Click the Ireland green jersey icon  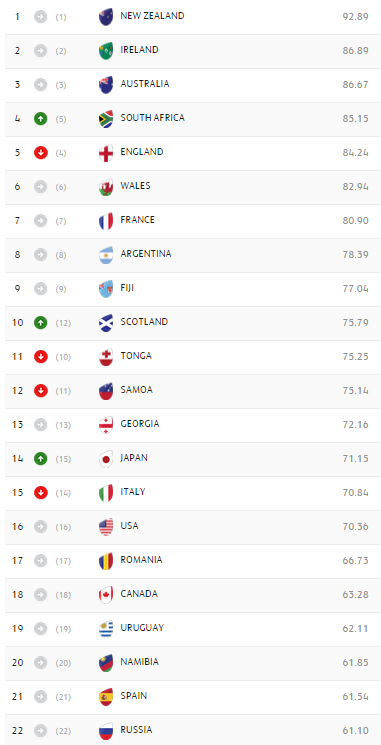click(x=106, y=51)
